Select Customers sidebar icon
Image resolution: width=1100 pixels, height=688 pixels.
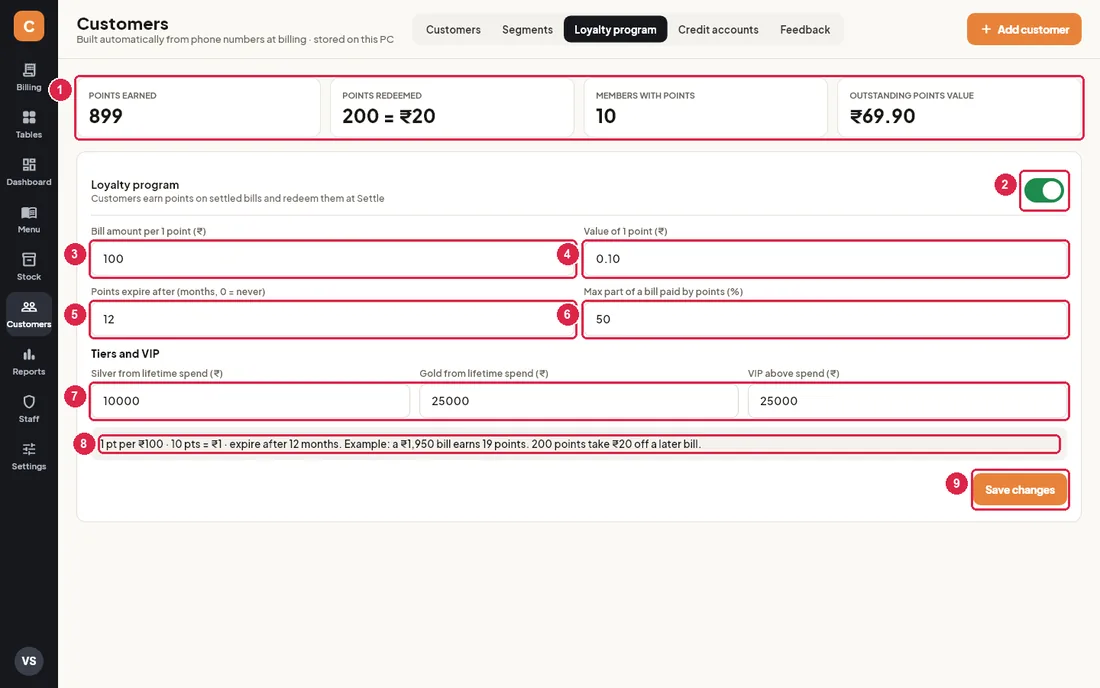29,314
